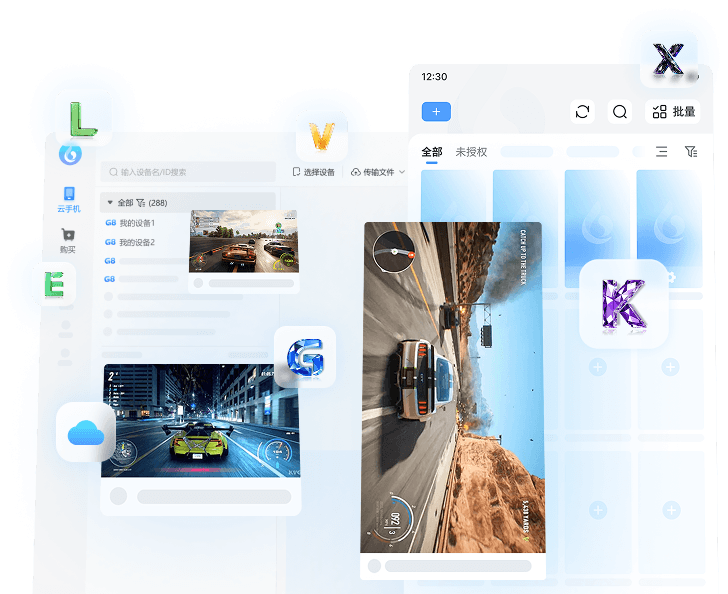Click the list view icon beside the tabs
The image size is (728, 594).
coord(661,152)
